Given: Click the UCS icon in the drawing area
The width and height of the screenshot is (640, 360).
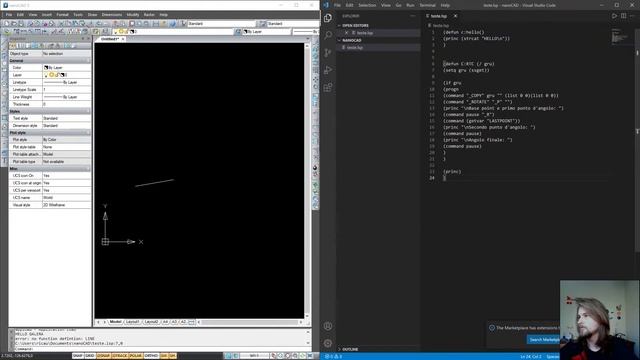Looking at the screenshot, I should (105, 242).
